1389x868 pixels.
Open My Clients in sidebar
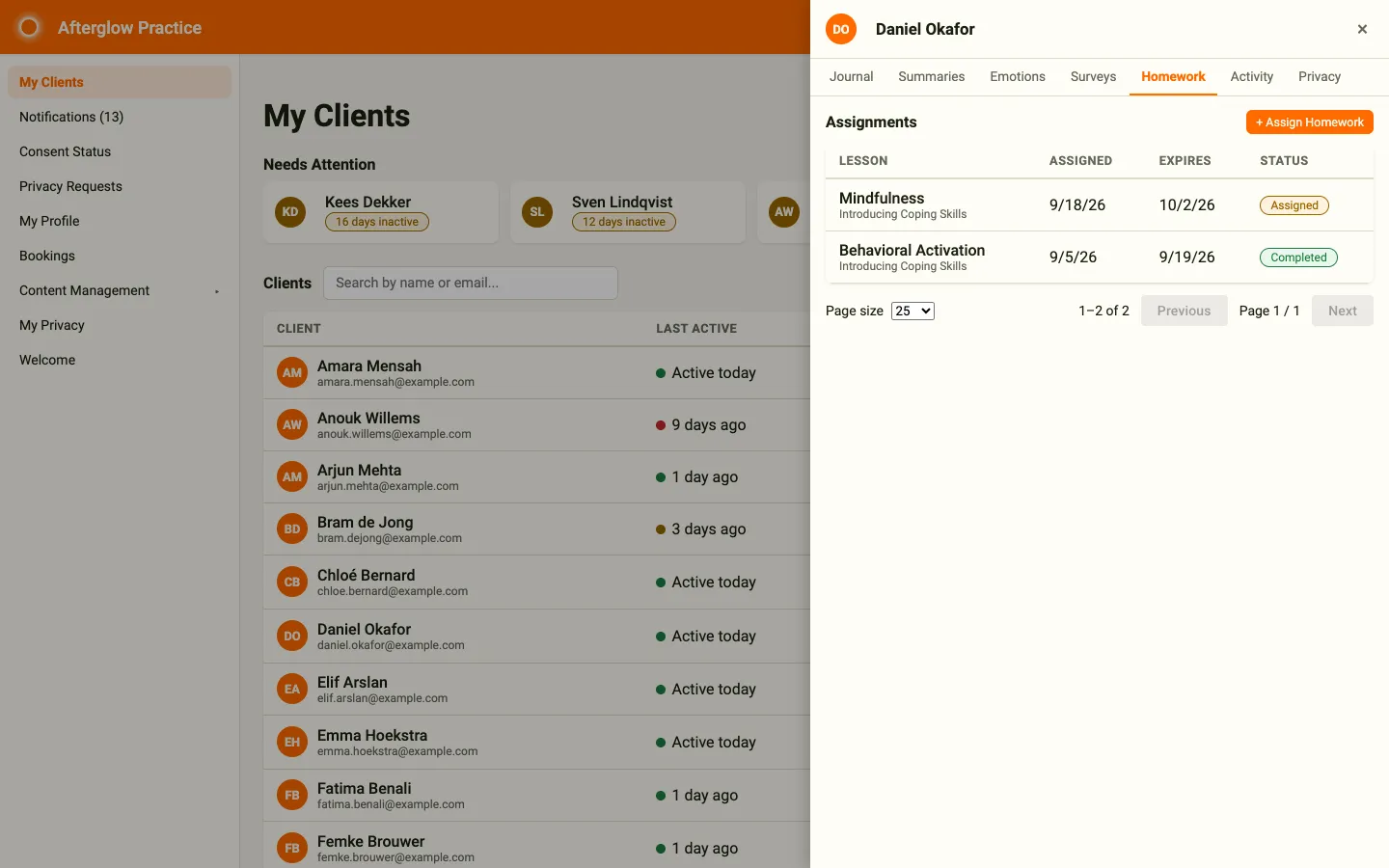pos(120,82)
